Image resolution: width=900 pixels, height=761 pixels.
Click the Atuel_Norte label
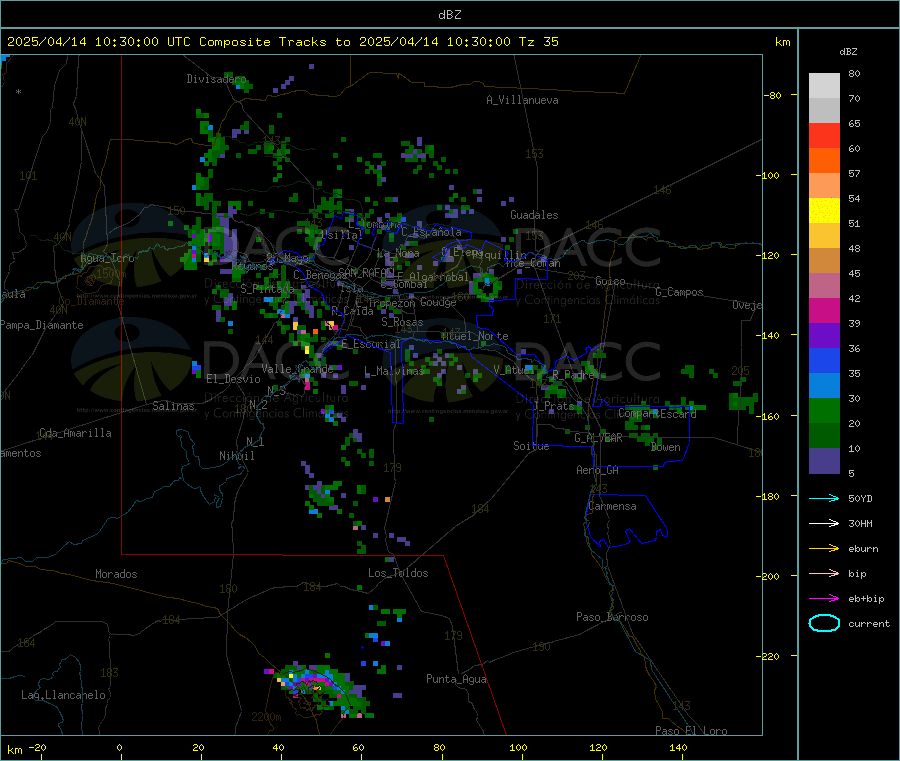coord(475,336)
